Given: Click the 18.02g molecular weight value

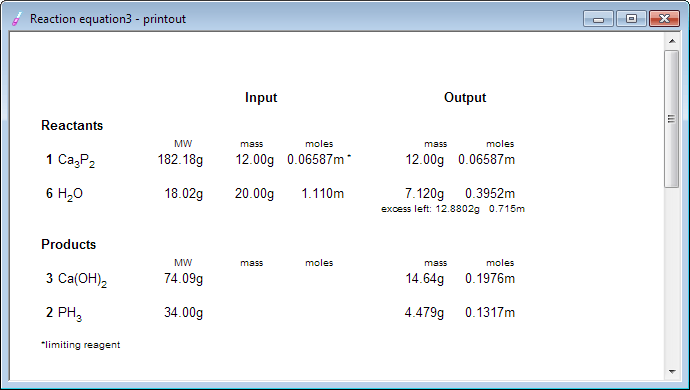Looking at the screenshot, I should 184,193.
